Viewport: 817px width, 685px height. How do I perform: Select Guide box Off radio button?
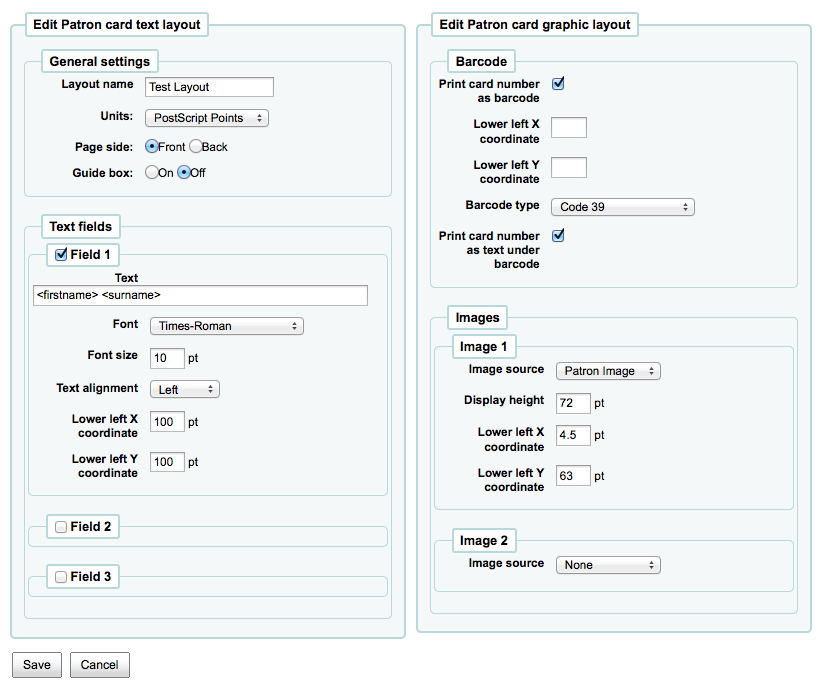point(184,172)
